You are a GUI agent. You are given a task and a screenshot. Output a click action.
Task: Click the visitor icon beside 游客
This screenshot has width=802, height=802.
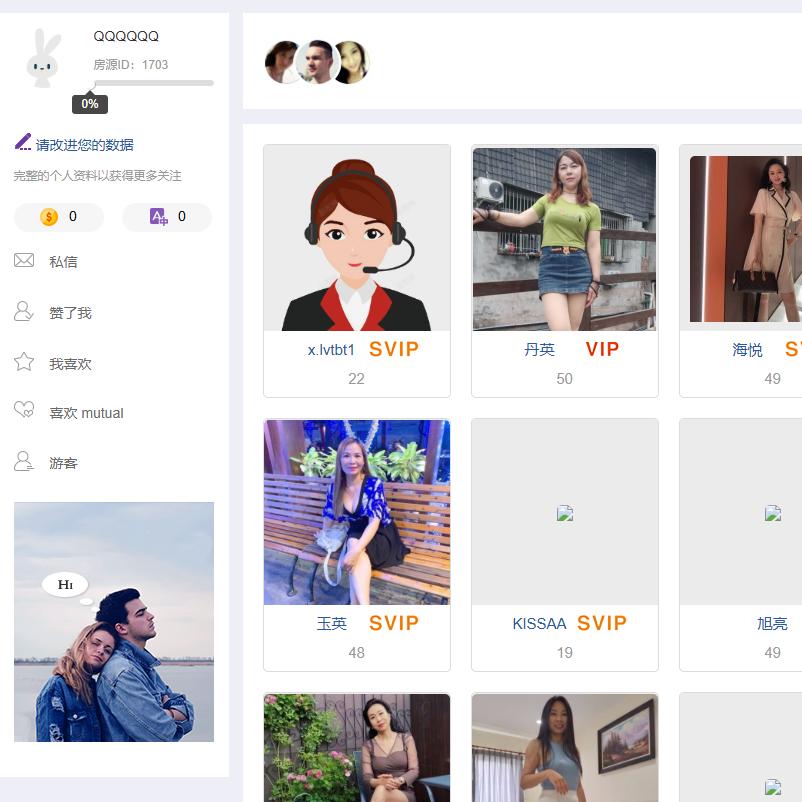coord(24,461)
